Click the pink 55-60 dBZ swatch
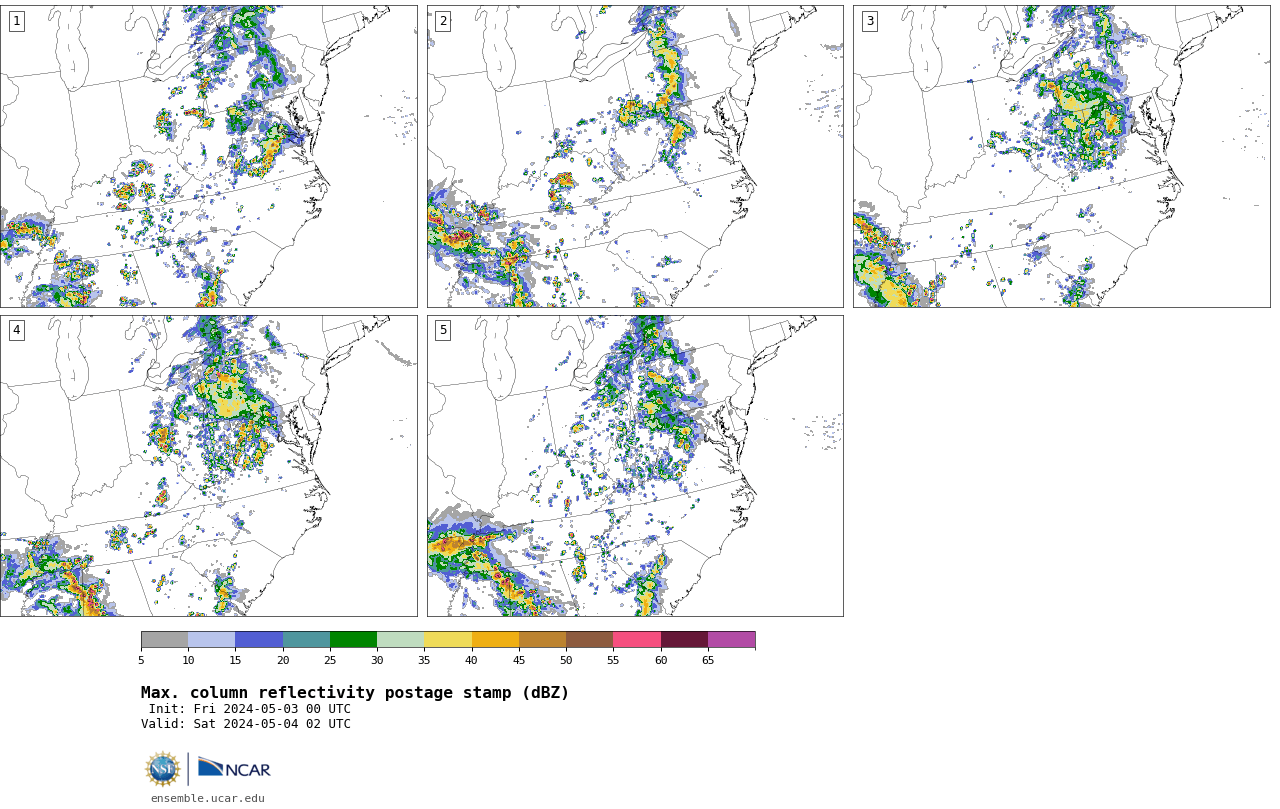Screen dimensions: 1280x809 click(637, 640)
